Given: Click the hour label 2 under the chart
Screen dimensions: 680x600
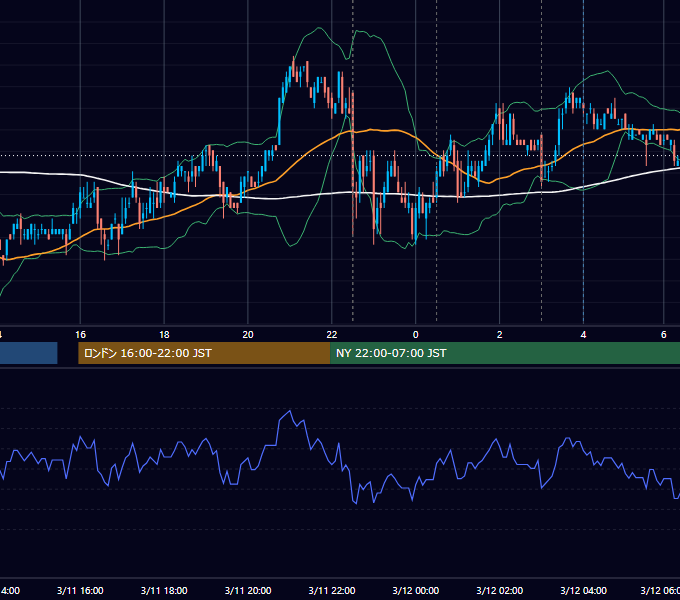Looking at the screenshot, I should pos(500,335).
